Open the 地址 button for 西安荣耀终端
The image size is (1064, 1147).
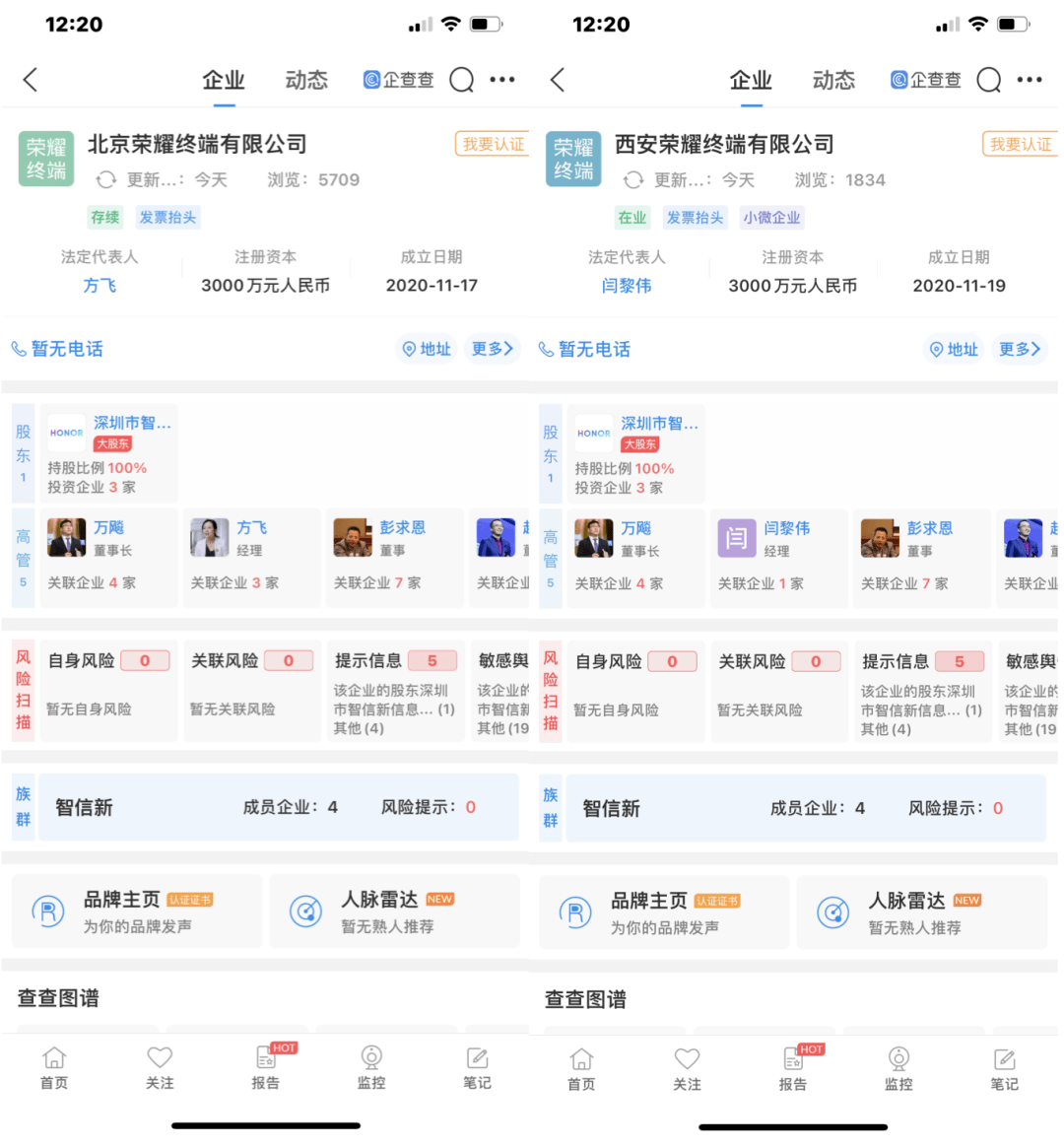tap(955, 350)
